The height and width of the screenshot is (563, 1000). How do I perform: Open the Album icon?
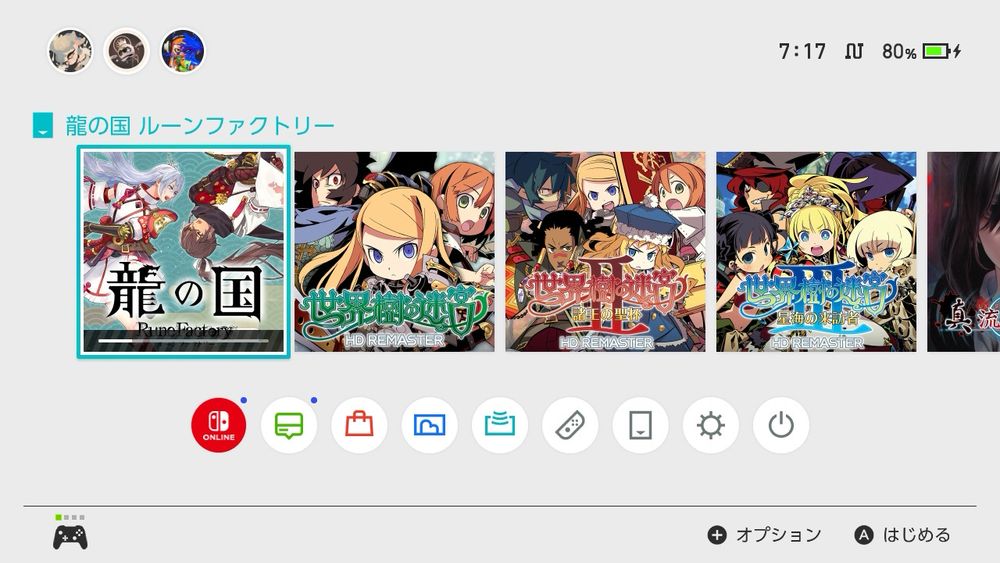tap(429, 425)
